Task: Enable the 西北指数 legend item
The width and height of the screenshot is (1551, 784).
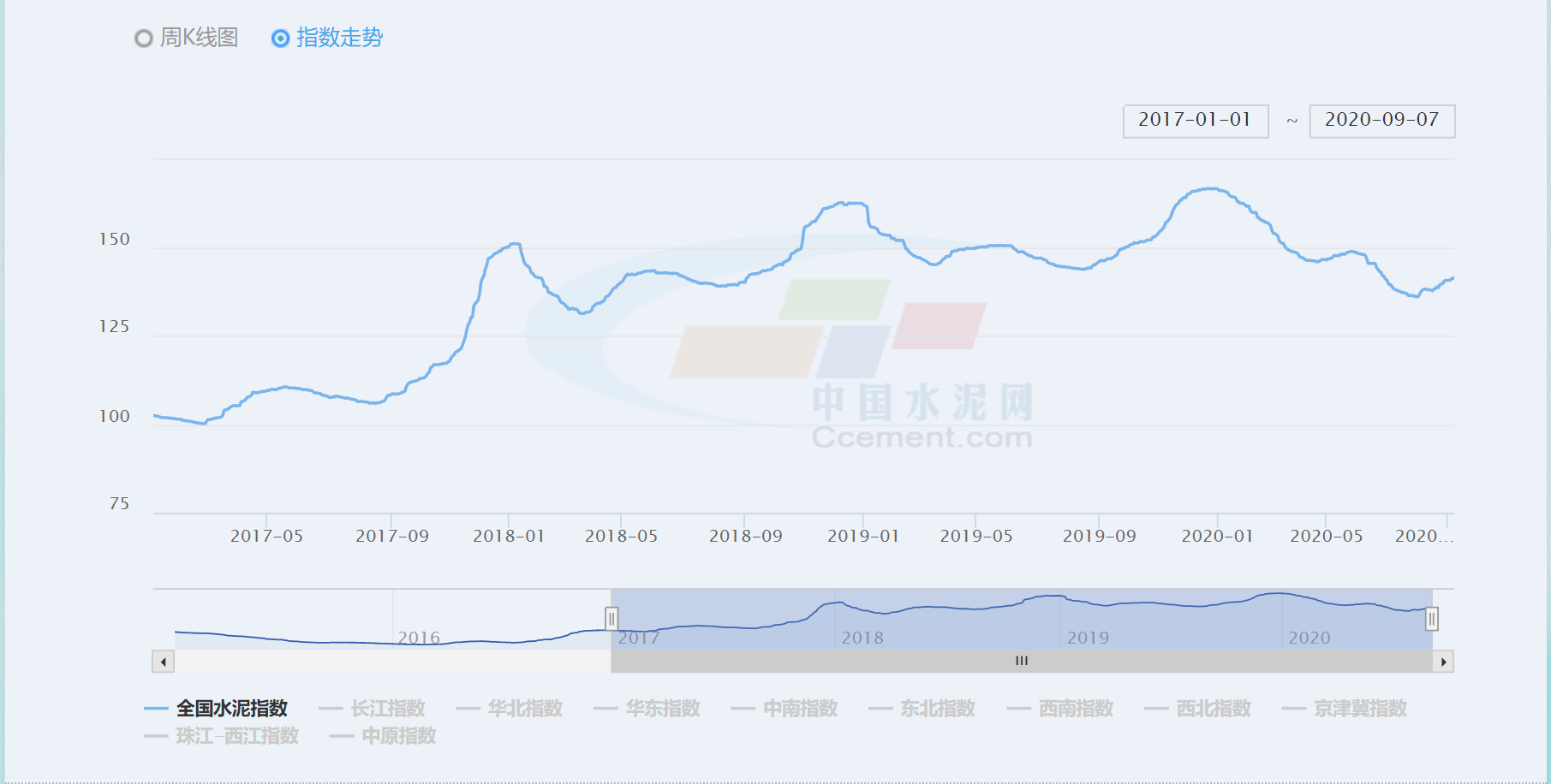Action: coord(1213,709)
